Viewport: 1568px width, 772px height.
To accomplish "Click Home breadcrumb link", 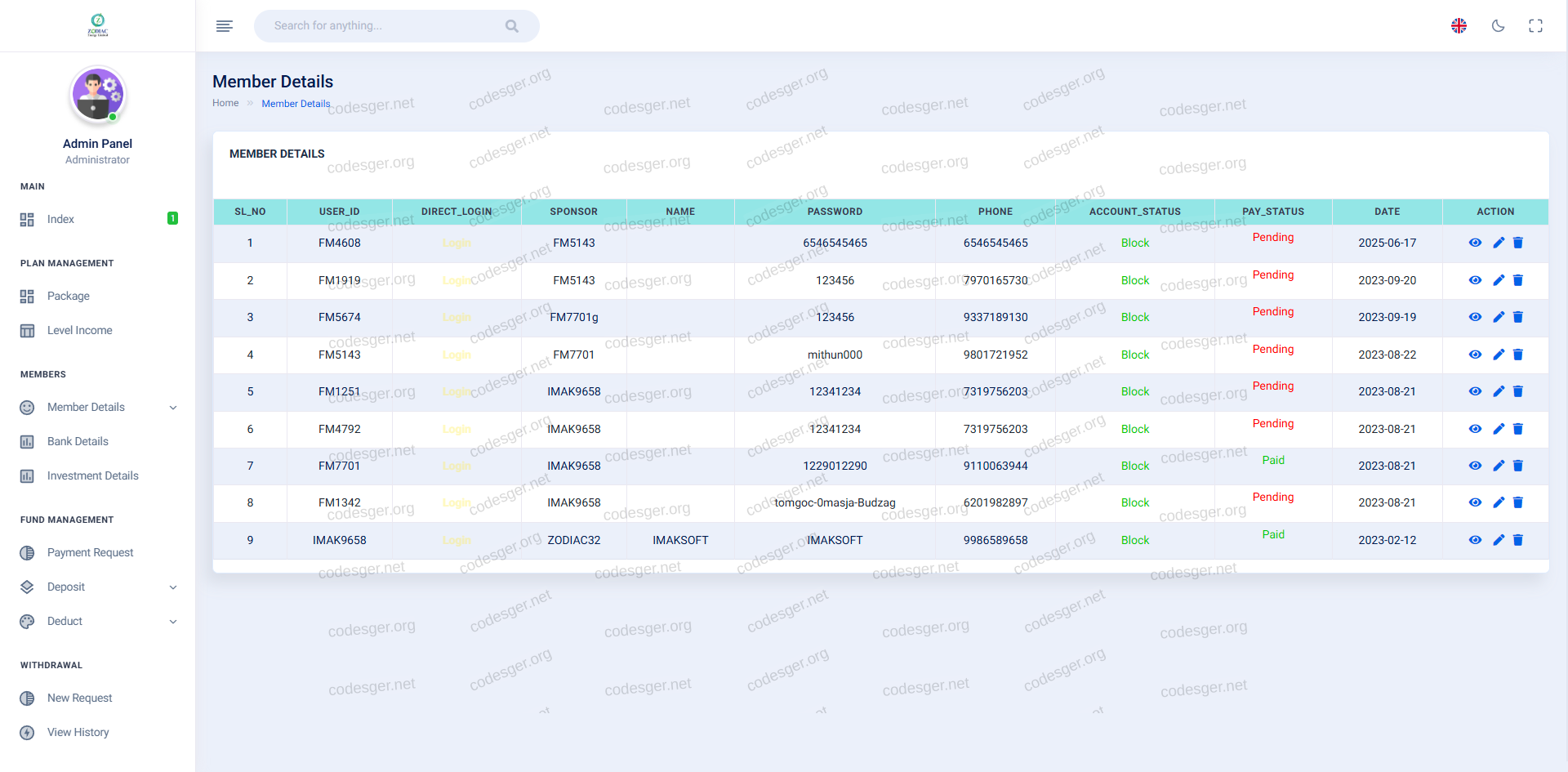I will [225, 103].
